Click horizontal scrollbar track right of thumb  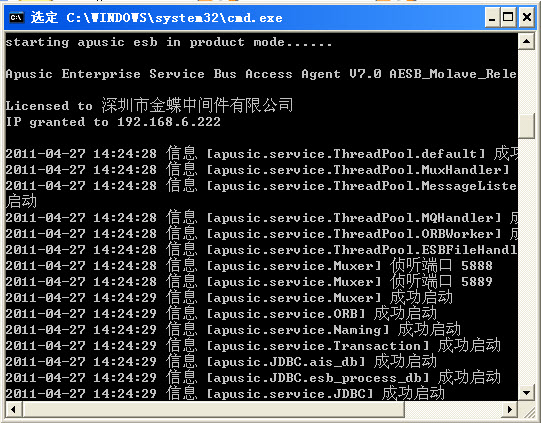453,410
